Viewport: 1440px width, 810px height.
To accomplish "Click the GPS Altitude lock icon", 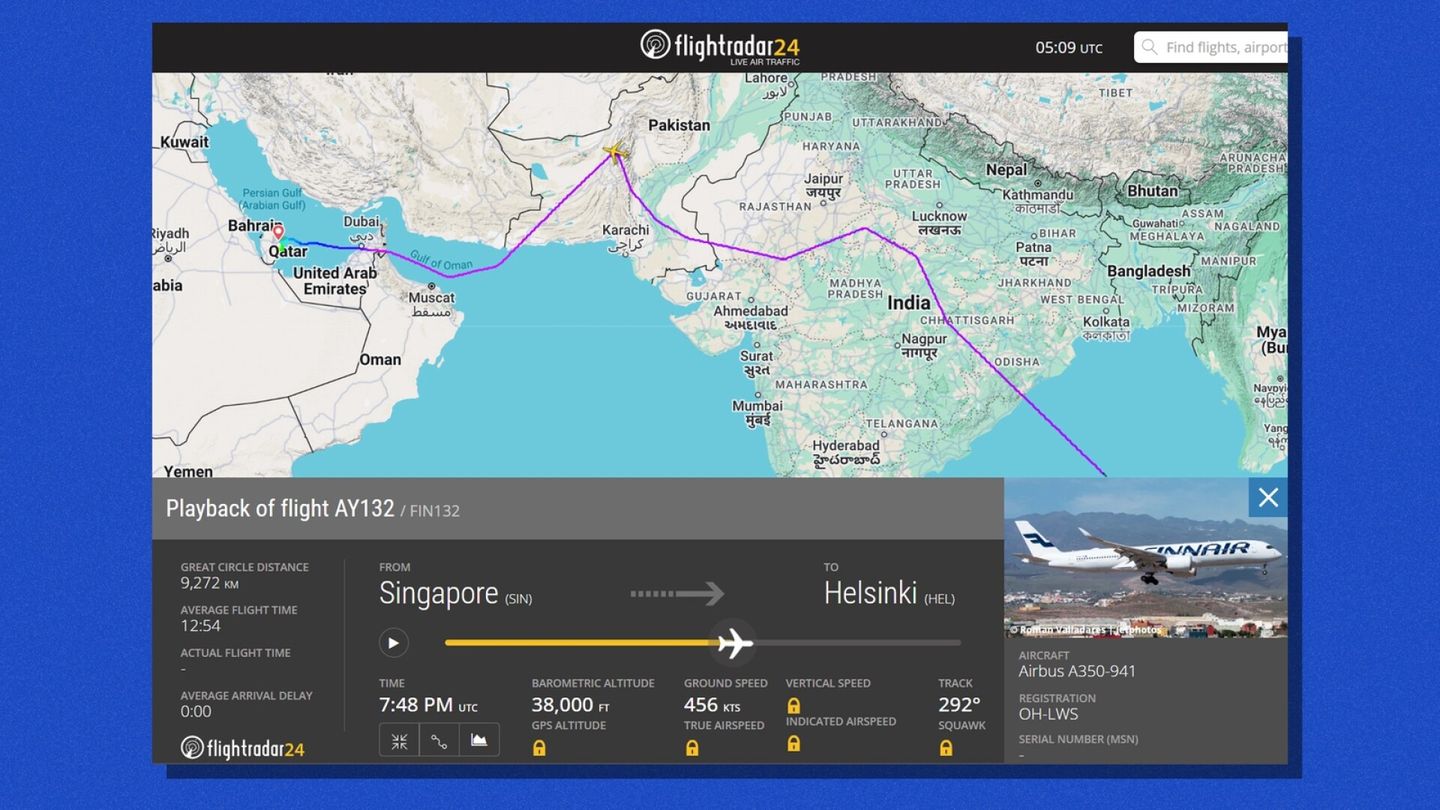I will point(539,747).
